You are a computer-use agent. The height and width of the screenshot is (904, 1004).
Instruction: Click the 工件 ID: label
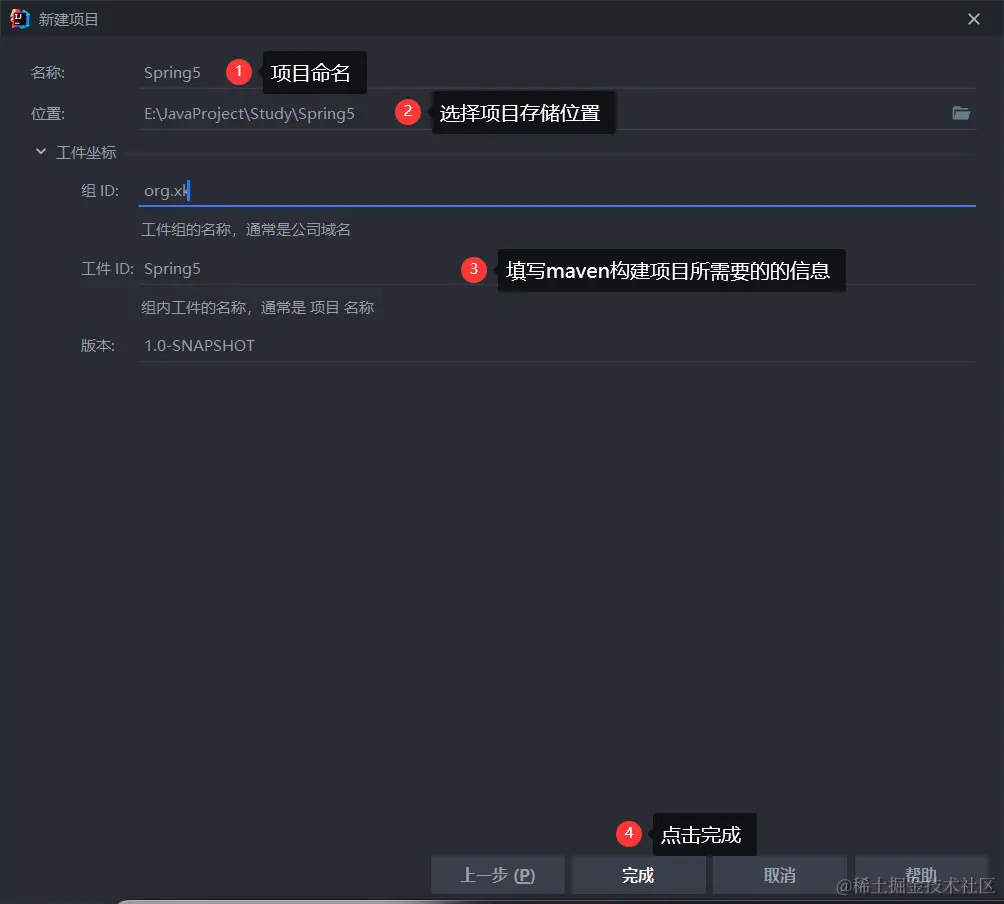(108, 269)
